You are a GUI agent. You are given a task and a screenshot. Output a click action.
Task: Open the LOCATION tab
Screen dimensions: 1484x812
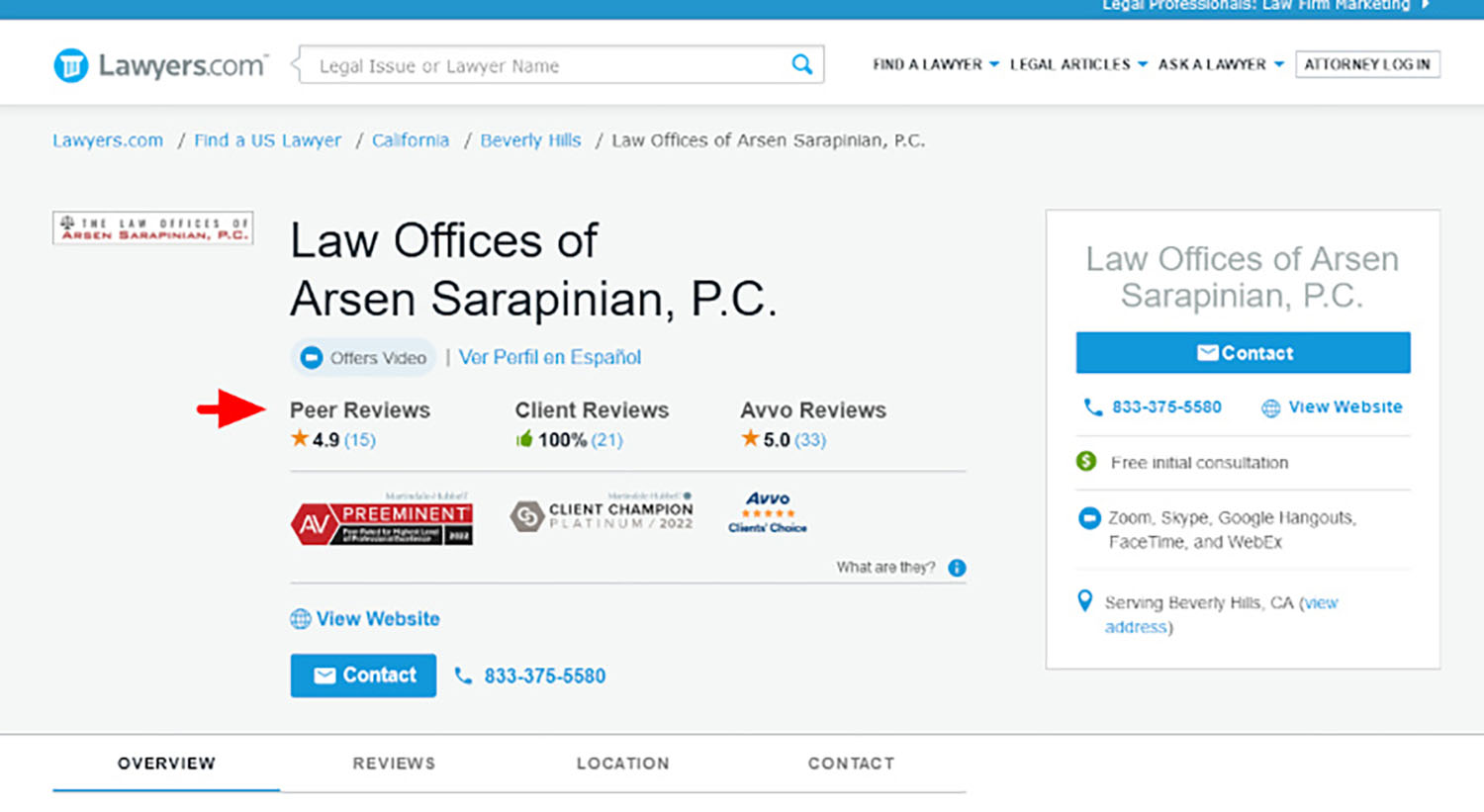coord(623,764)
